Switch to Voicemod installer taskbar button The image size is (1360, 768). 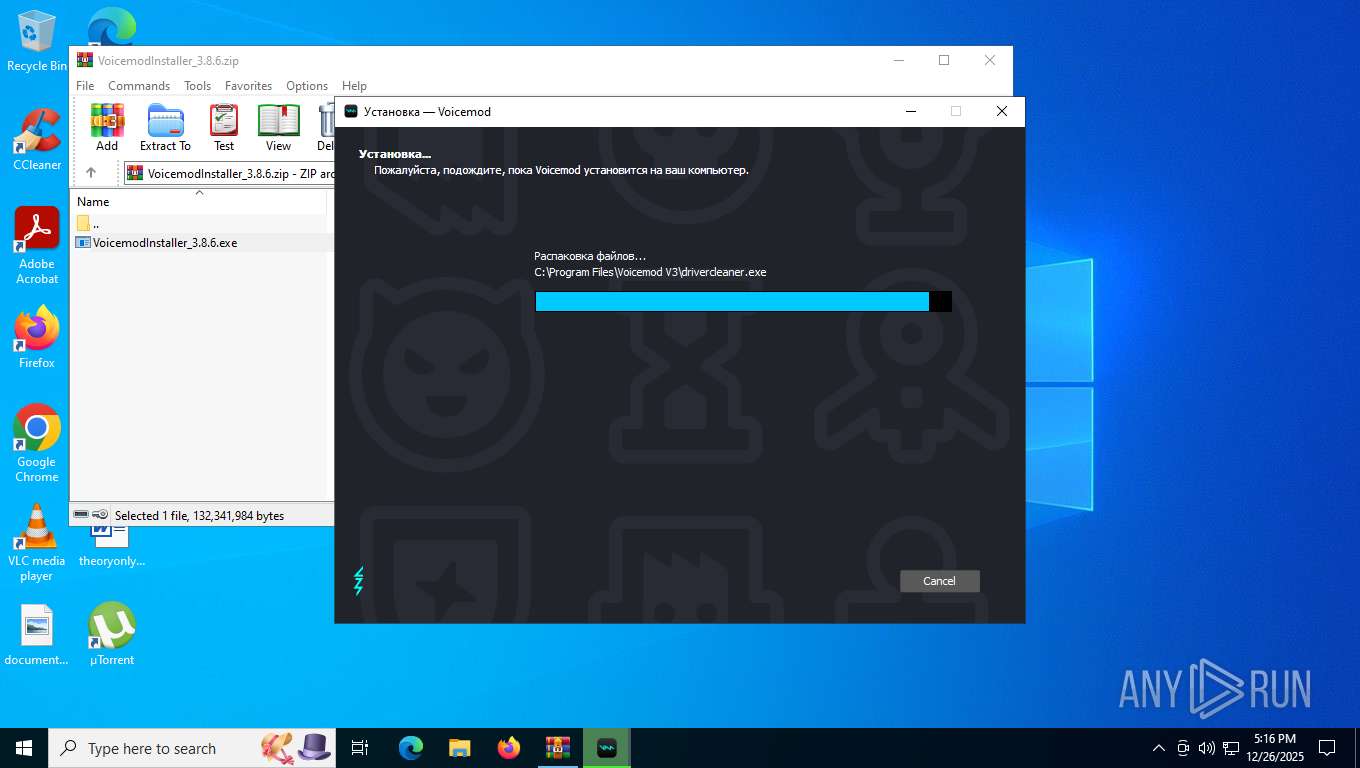coord(607,748)
